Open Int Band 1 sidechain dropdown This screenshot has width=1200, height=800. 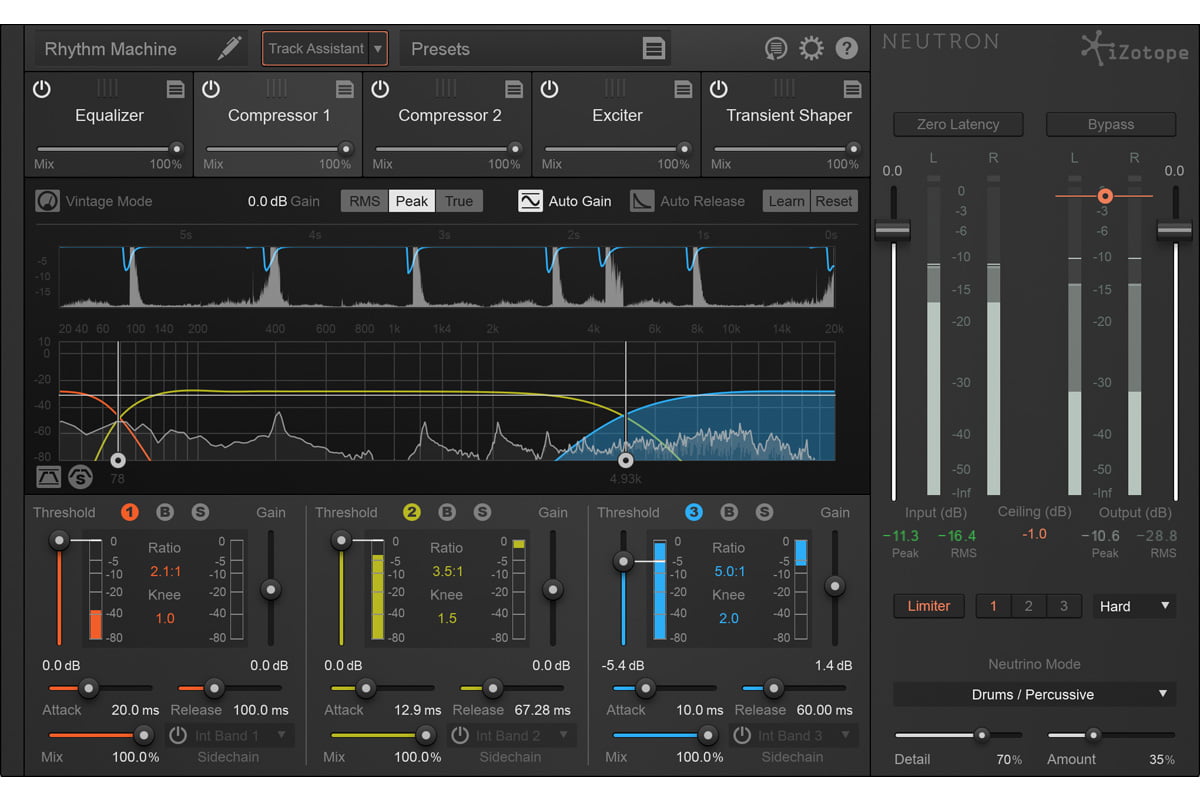coord(243,735)
